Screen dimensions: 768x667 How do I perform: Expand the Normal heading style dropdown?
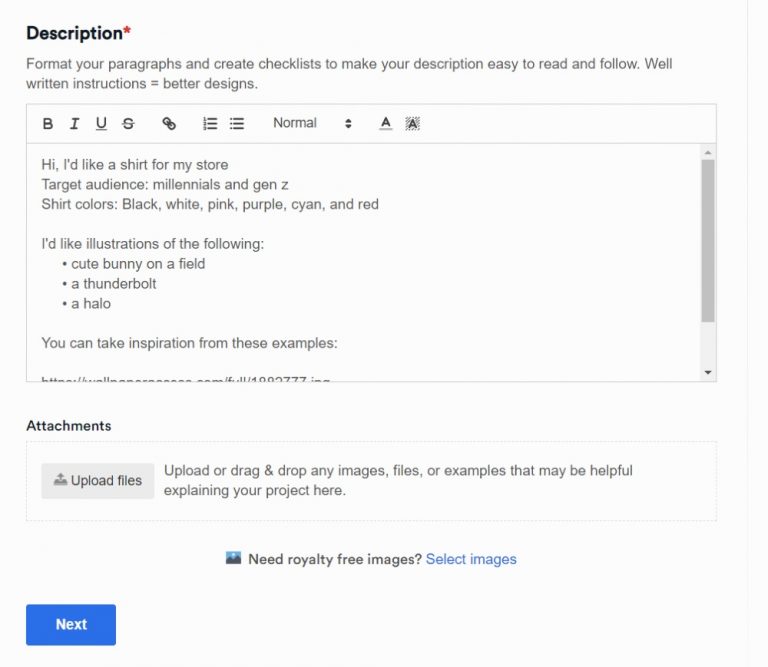(x=312, y=123)
